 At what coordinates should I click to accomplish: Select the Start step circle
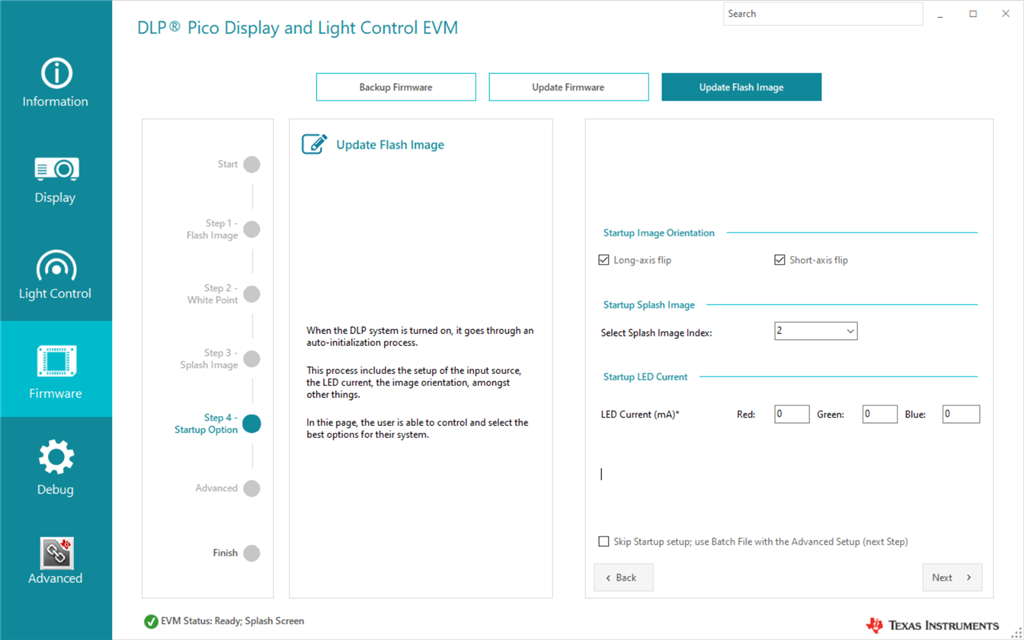point(251,165)
